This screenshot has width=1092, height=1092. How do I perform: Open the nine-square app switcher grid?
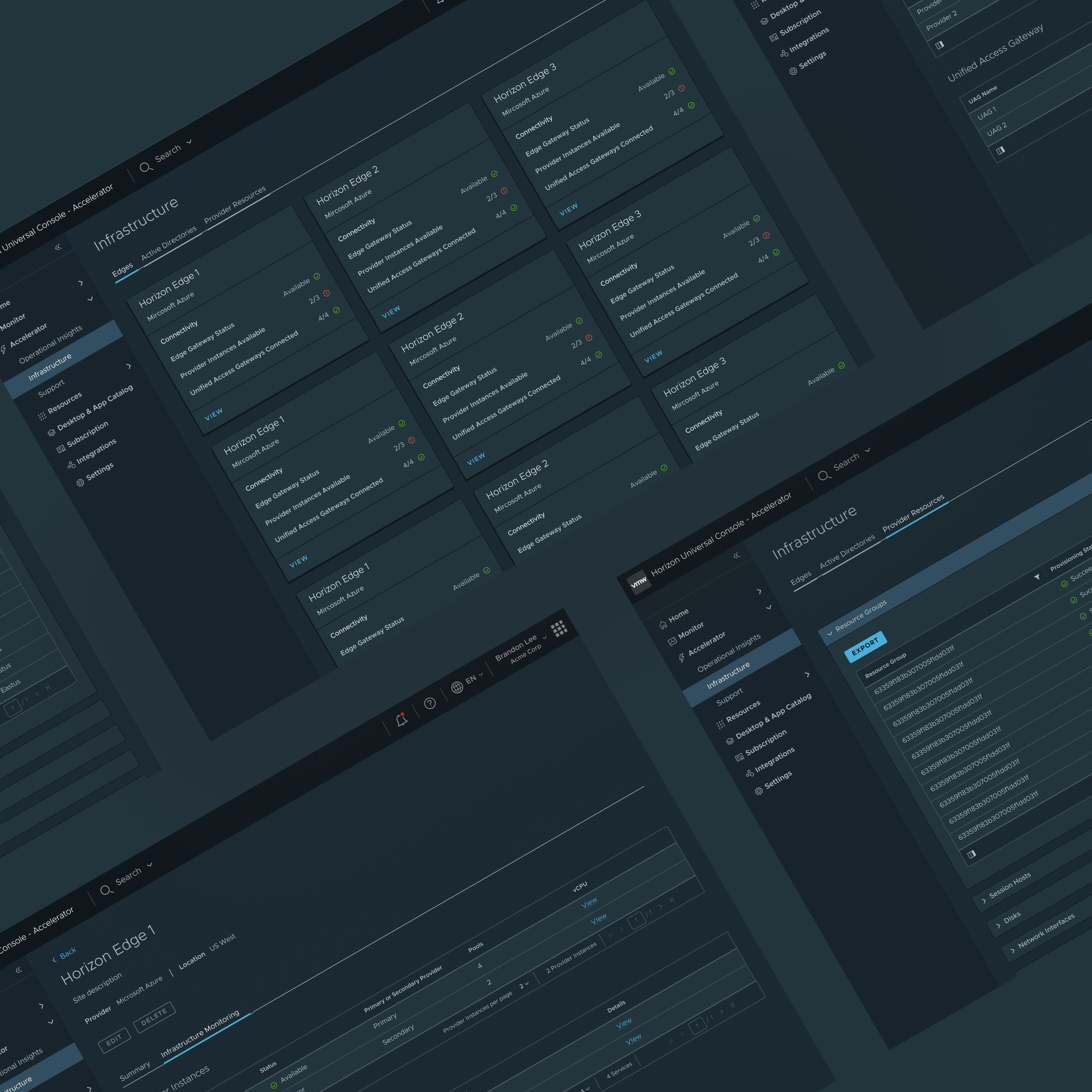(x=559, y=628)
